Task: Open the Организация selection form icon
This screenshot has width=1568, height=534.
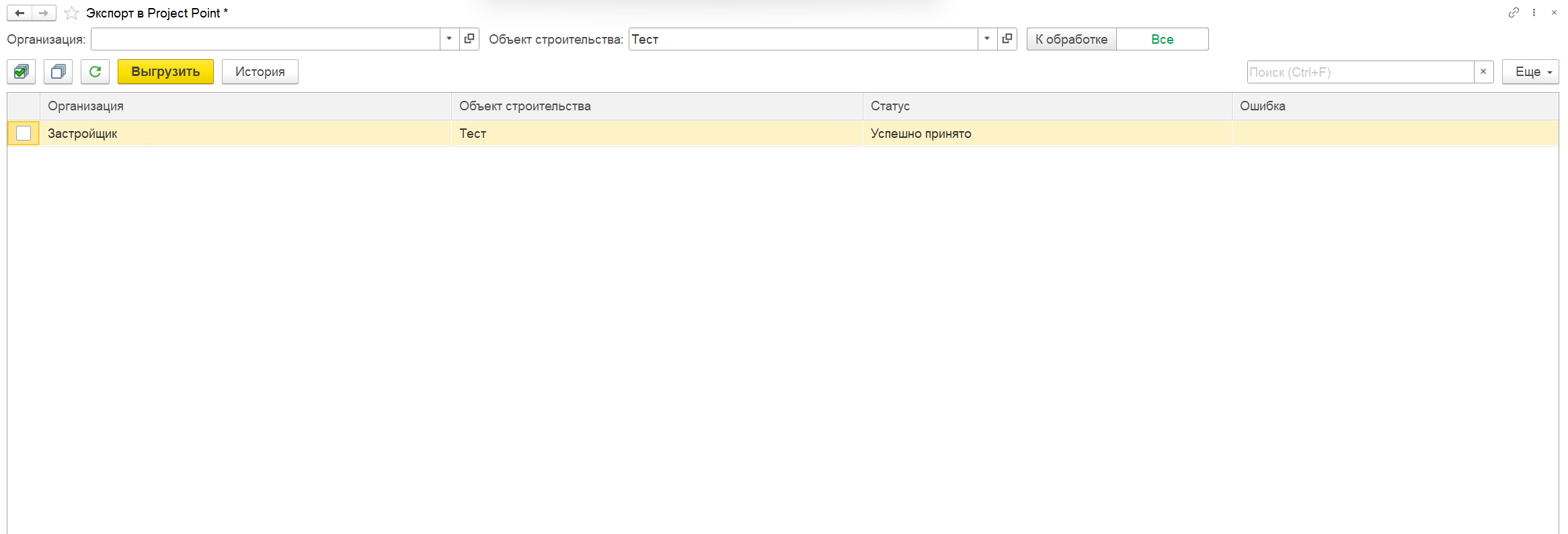Action: [x=469, y=39]
